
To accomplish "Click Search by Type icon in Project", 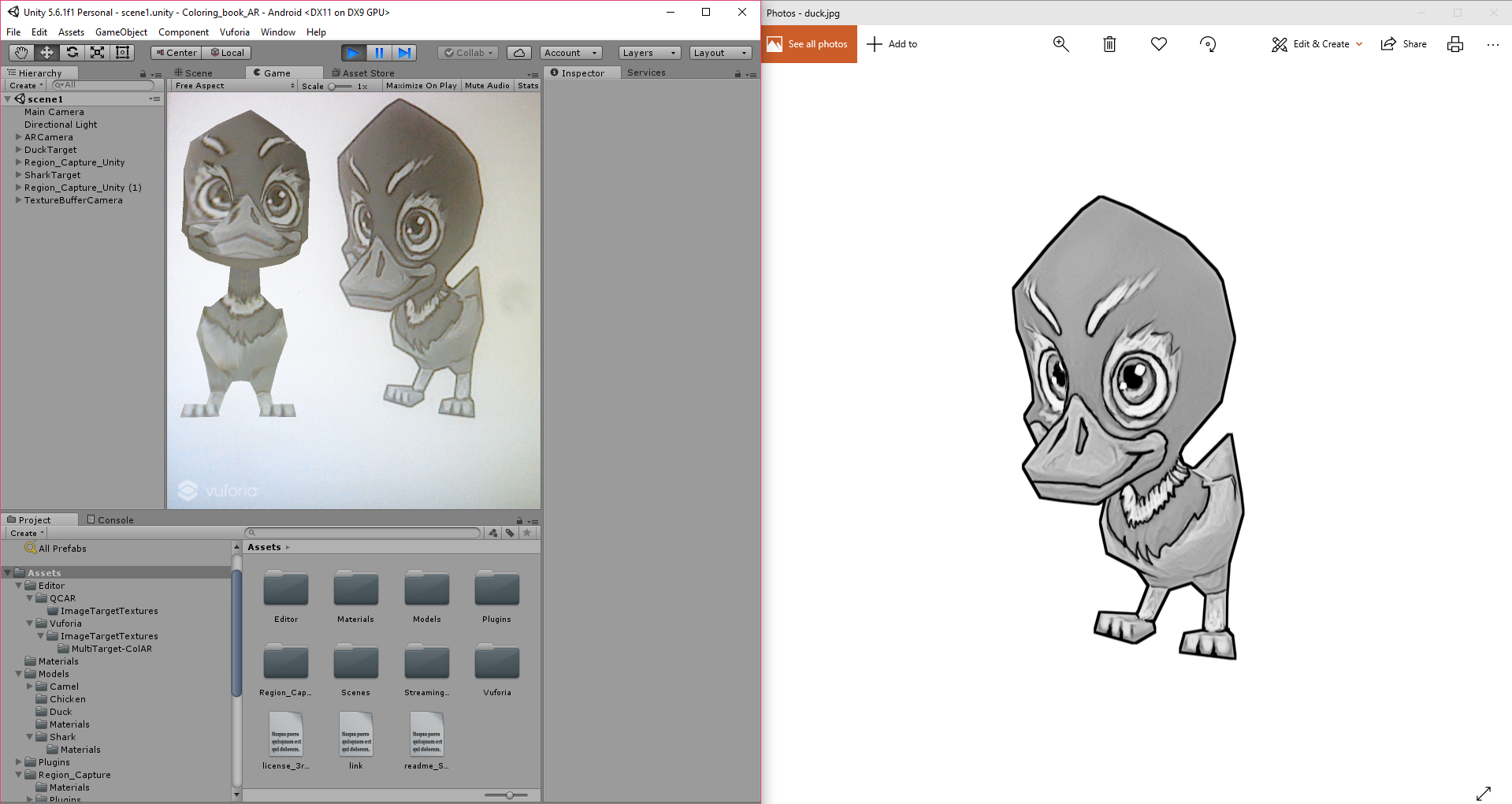I will [x=493, y=534].
